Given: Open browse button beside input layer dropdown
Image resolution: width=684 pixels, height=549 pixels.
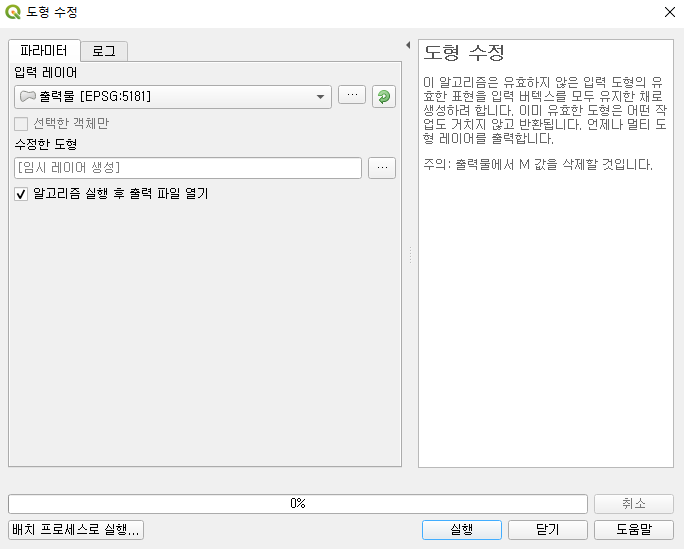Looking at the screenshot, I should click(352, 95).
